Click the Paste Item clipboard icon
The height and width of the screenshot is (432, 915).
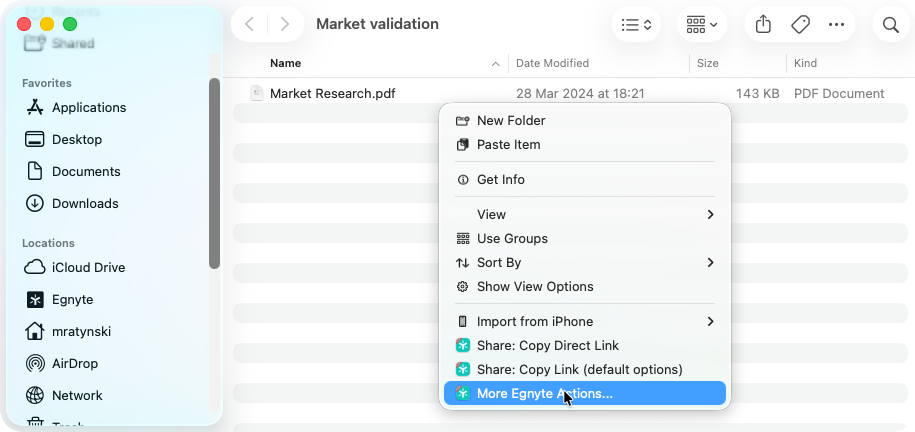coord(462,145)
